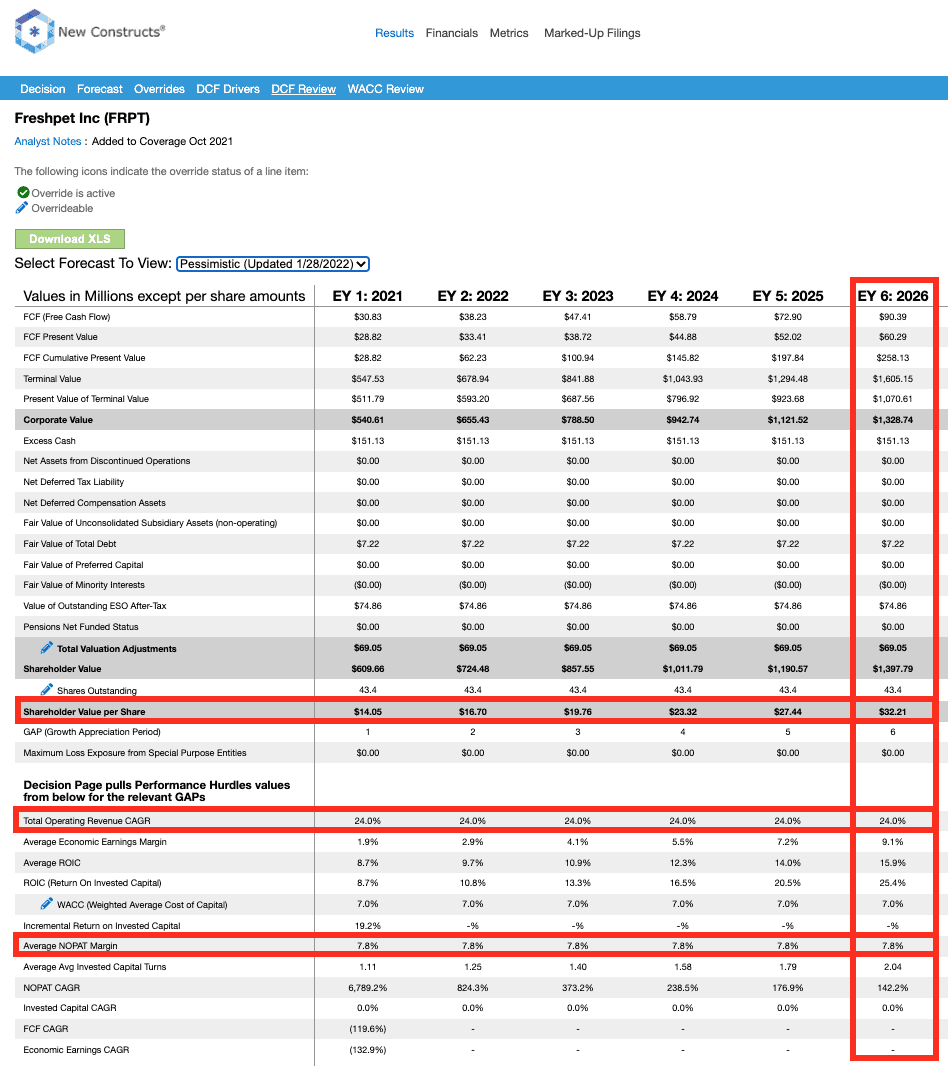
Task: Click the Average NOPAT Margin label
Action: coord(70,946)
